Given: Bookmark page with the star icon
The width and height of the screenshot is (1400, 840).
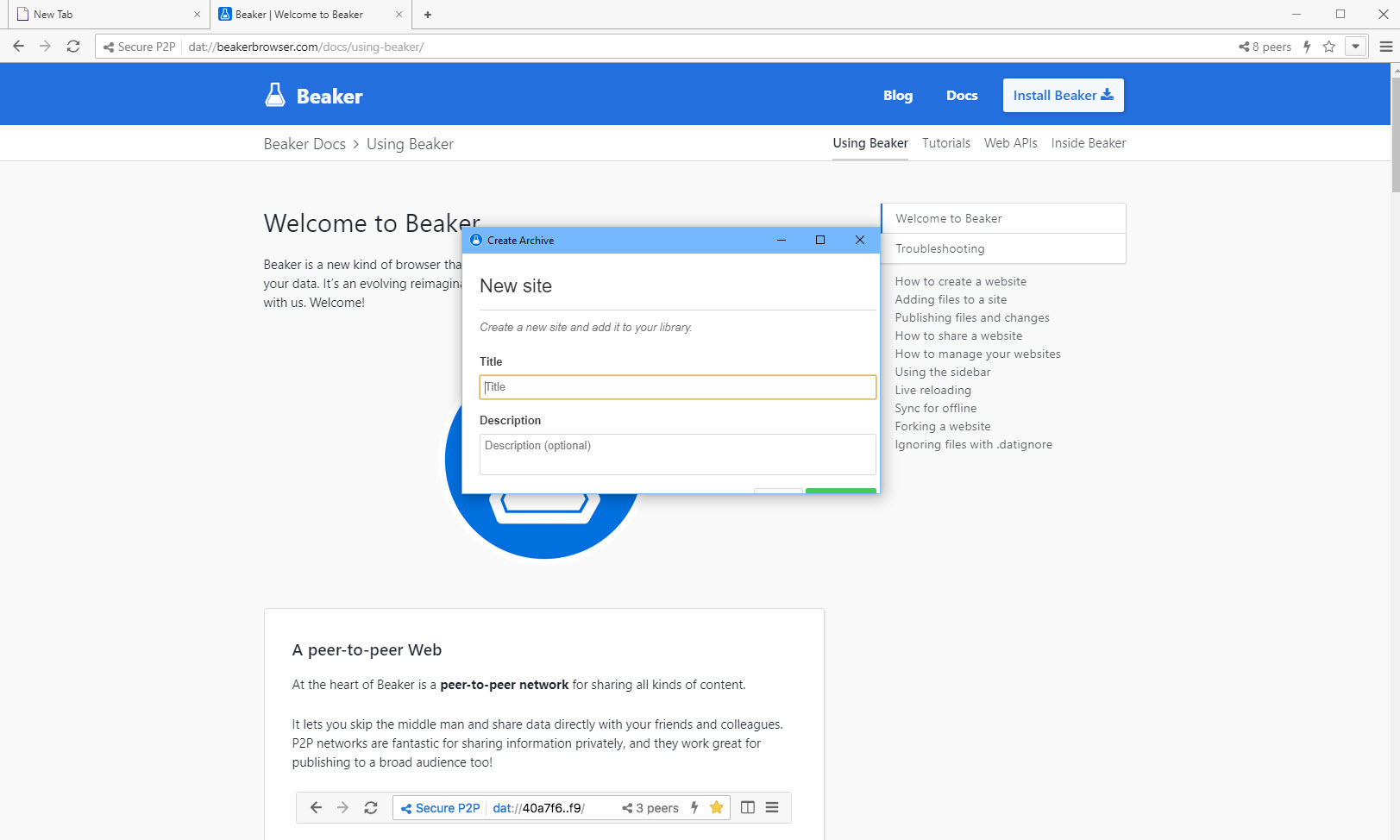Looking at the screenshot, I should [1329, 47].
